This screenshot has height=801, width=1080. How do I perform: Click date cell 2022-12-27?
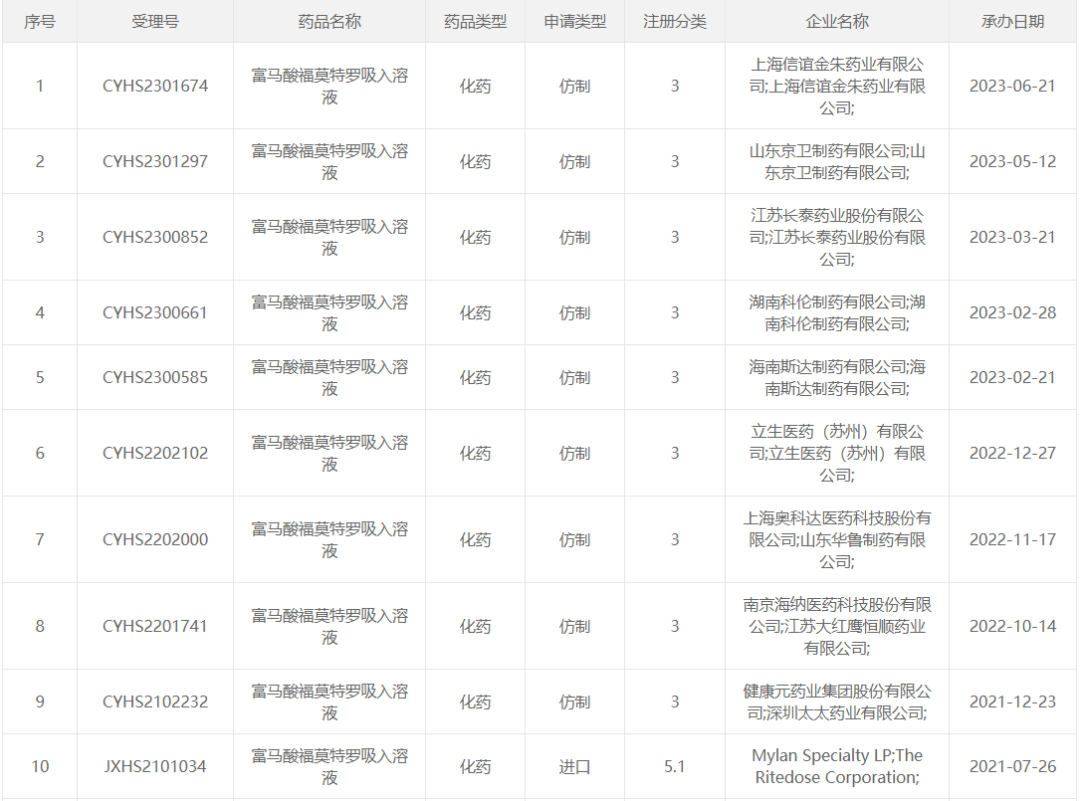[1012, 453]
